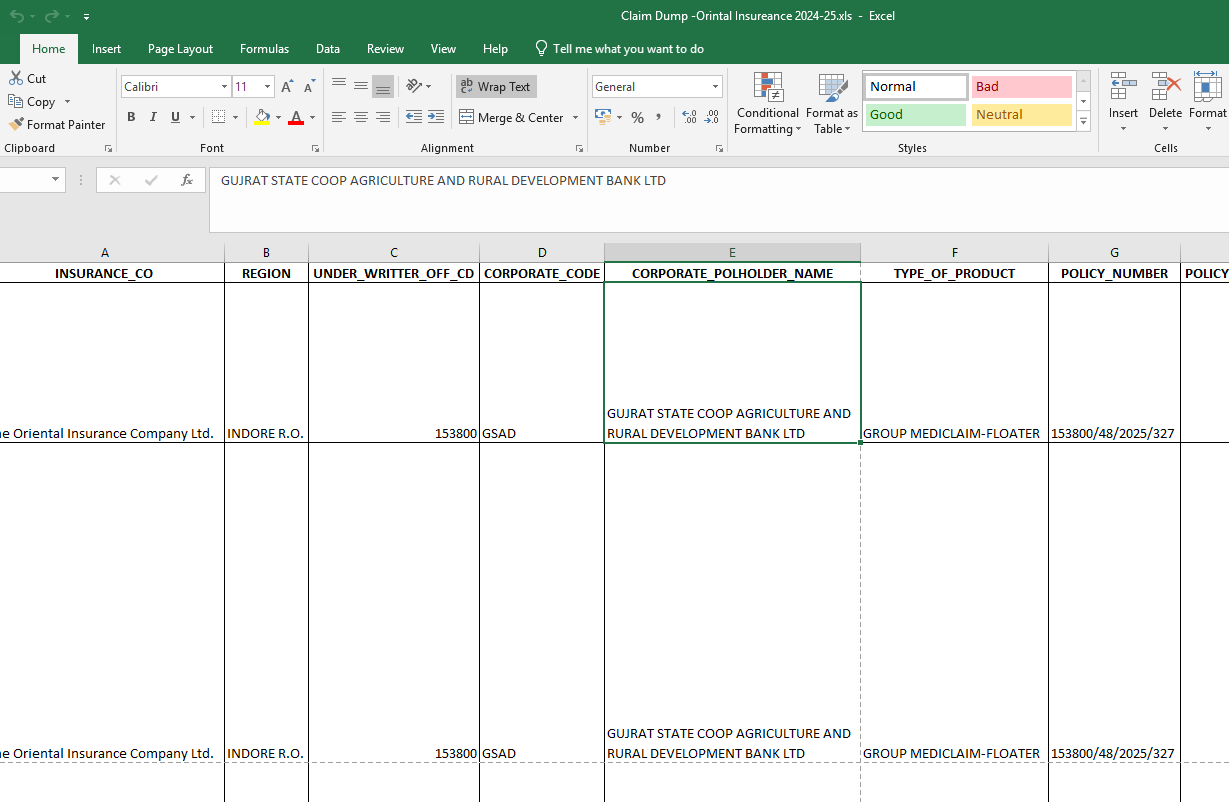This screenshot has width=1229, height=802.
Task: Click Tell me what you want to do
Action: [620, 49]
